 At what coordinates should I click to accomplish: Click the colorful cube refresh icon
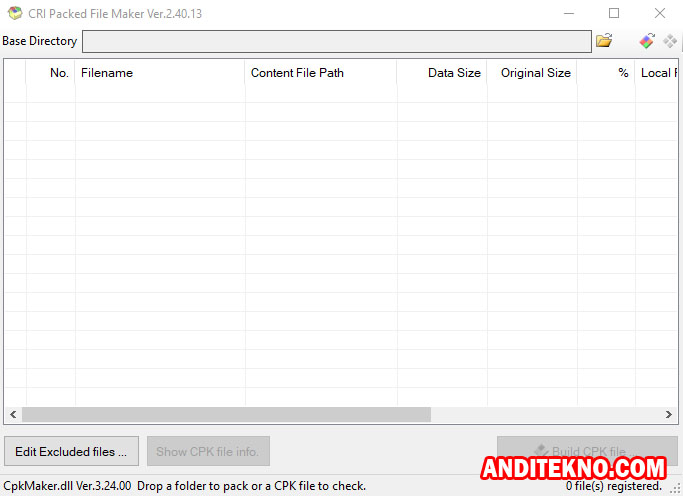point(647,41)
